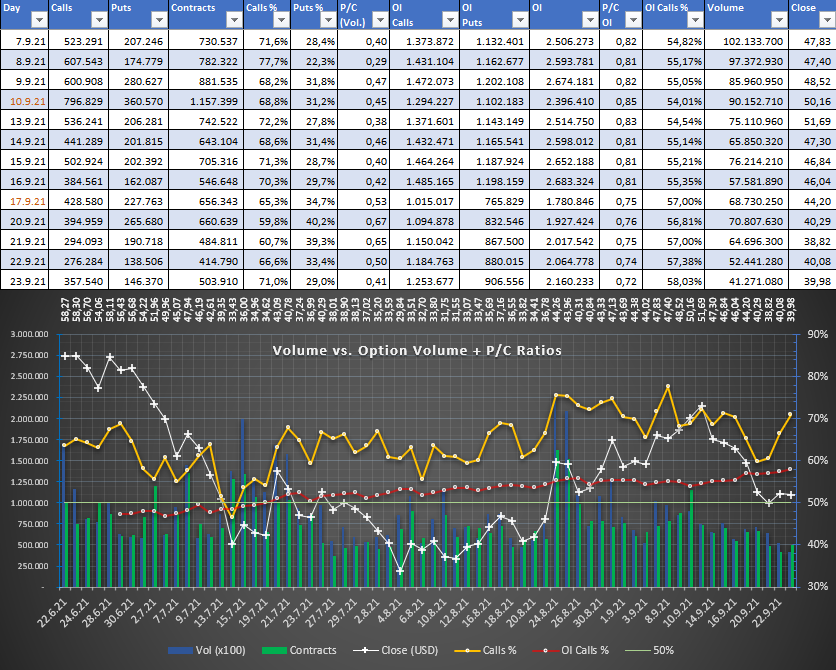Open the OI column filter dropdown
This screenshot has height=670, width=836.
coord(590,20)
